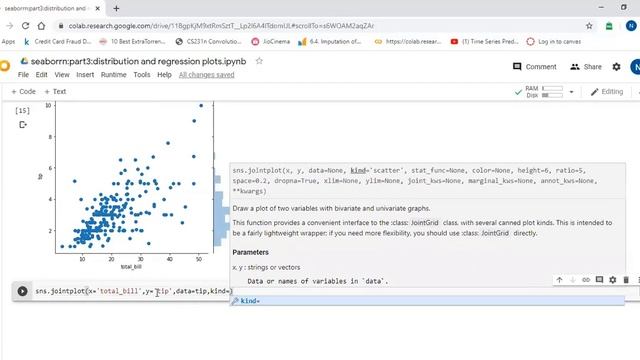This screenshot has height=360, width=640.
Task: Click green browser extension icon
Action: (x=609, y=26)
